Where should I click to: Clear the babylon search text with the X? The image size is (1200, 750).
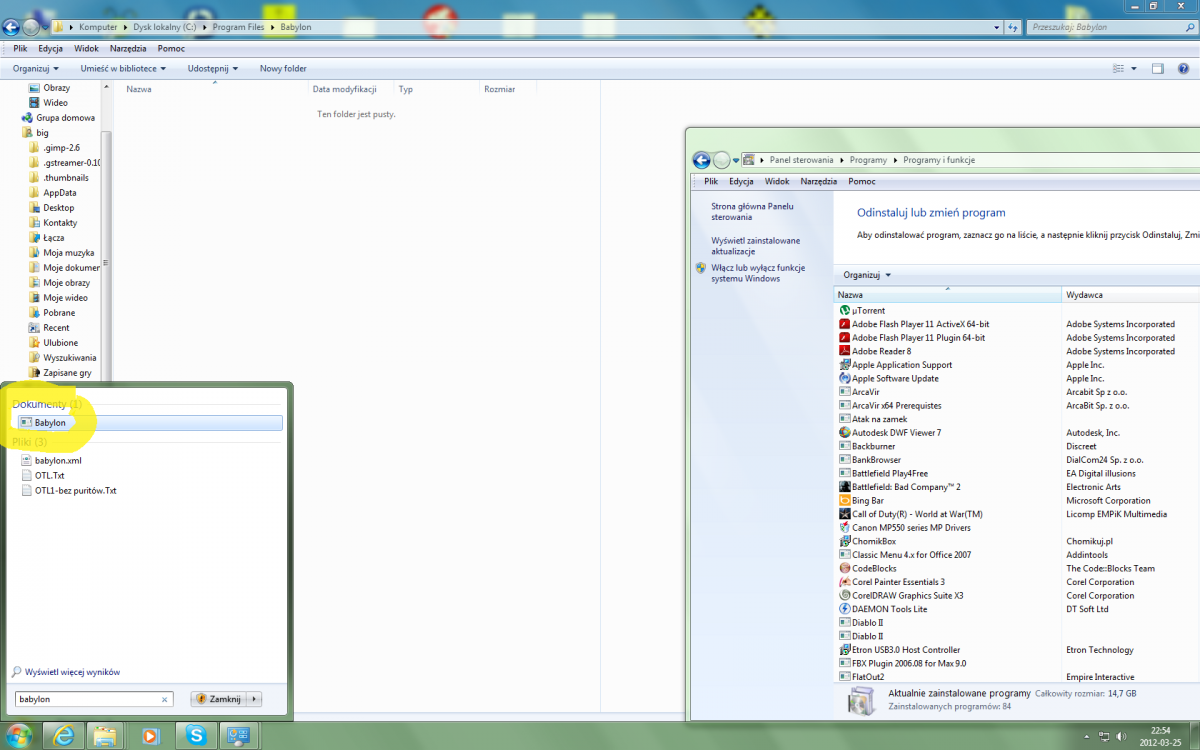pos(165,699)
